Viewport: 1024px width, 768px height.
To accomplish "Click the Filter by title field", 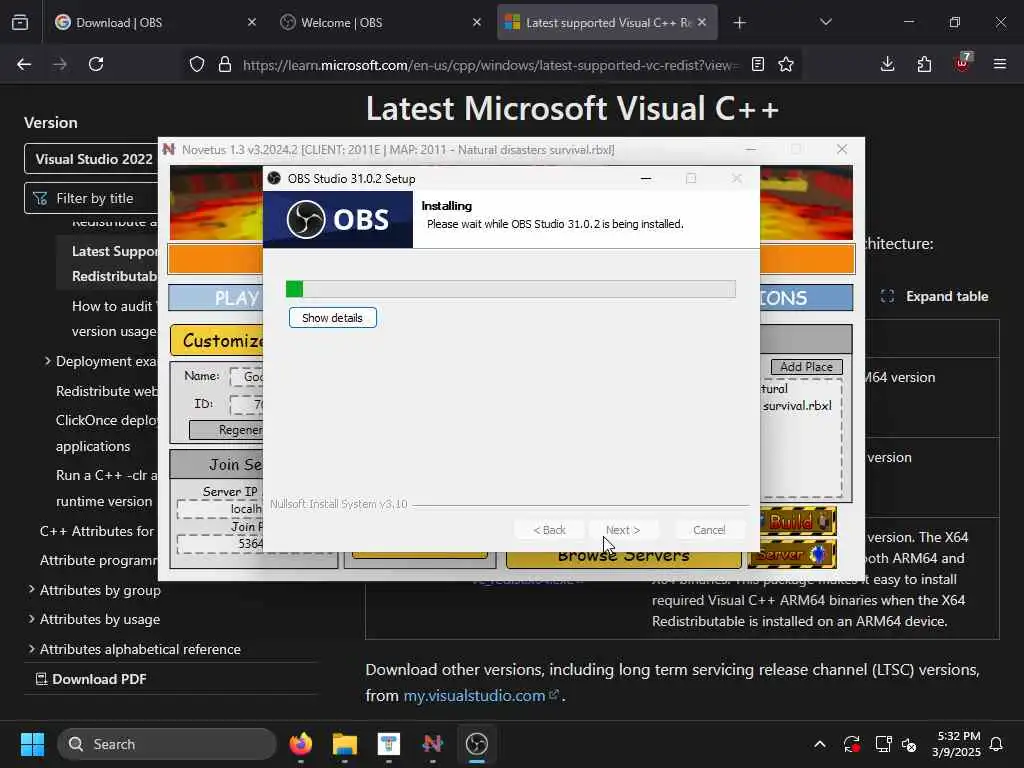I will (x=91, y=198).
